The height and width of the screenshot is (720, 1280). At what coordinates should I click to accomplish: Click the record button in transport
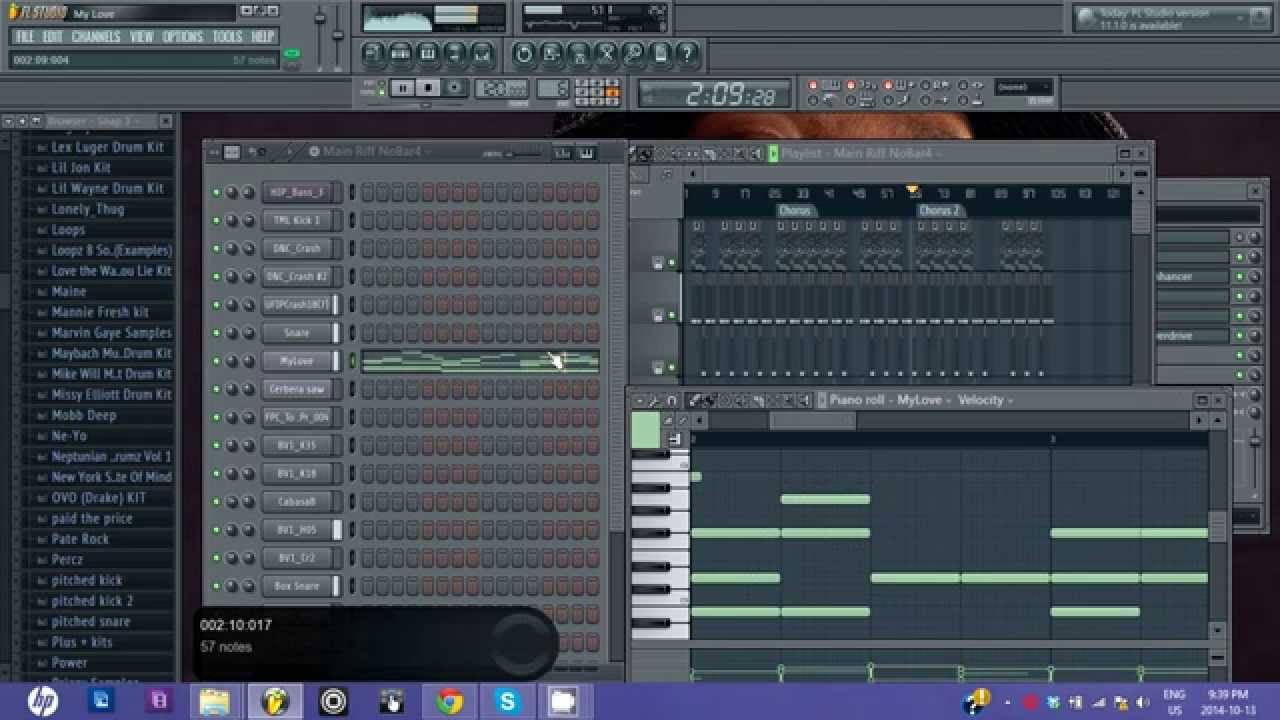tap(454, 88)
